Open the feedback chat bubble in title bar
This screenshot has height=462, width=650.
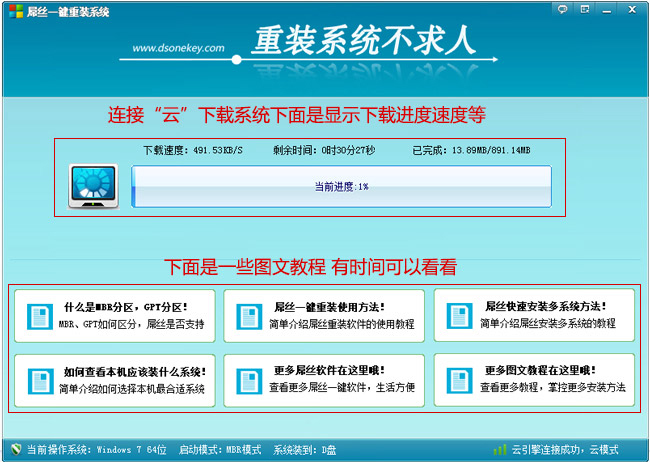click(564, 10)
